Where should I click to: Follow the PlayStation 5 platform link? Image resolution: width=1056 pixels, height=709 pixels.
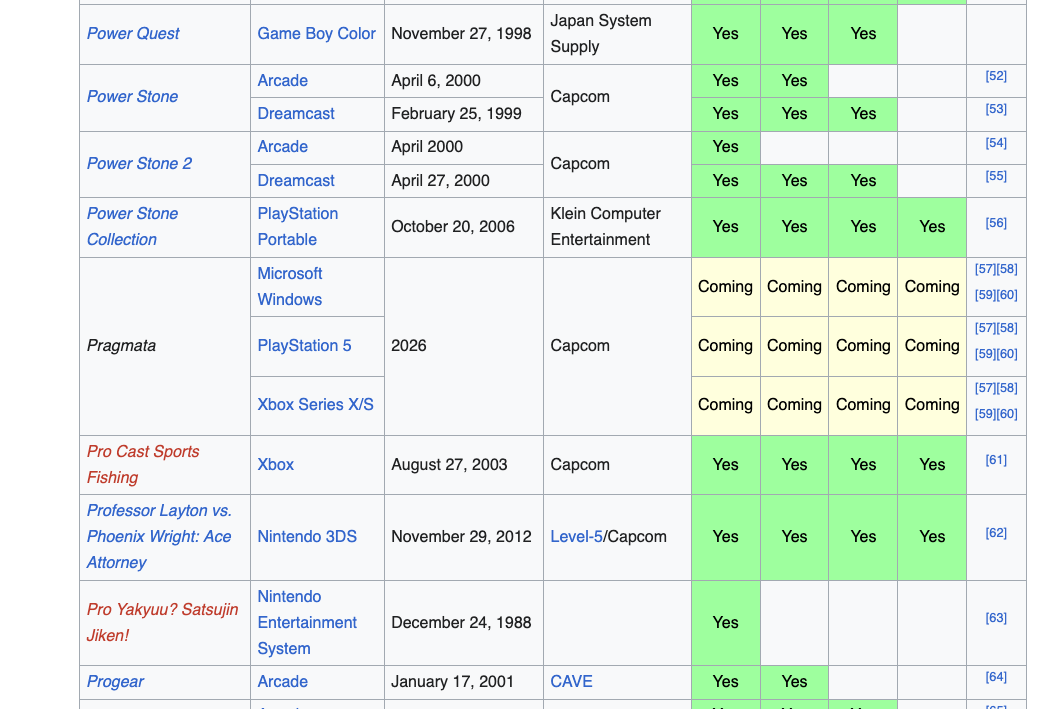coord(304,345)
